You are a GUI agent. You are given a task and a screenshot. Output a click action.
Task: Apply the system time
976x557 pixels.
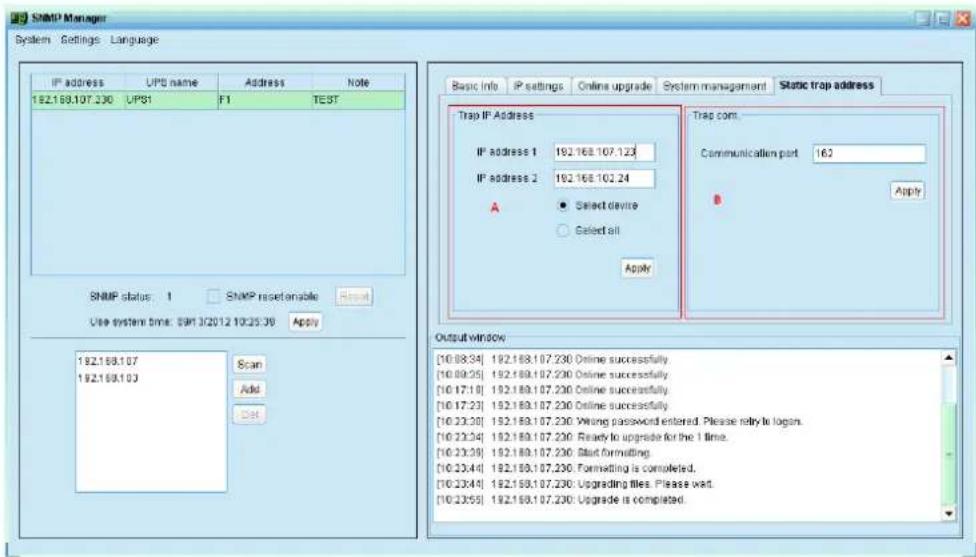pos(306,322)
